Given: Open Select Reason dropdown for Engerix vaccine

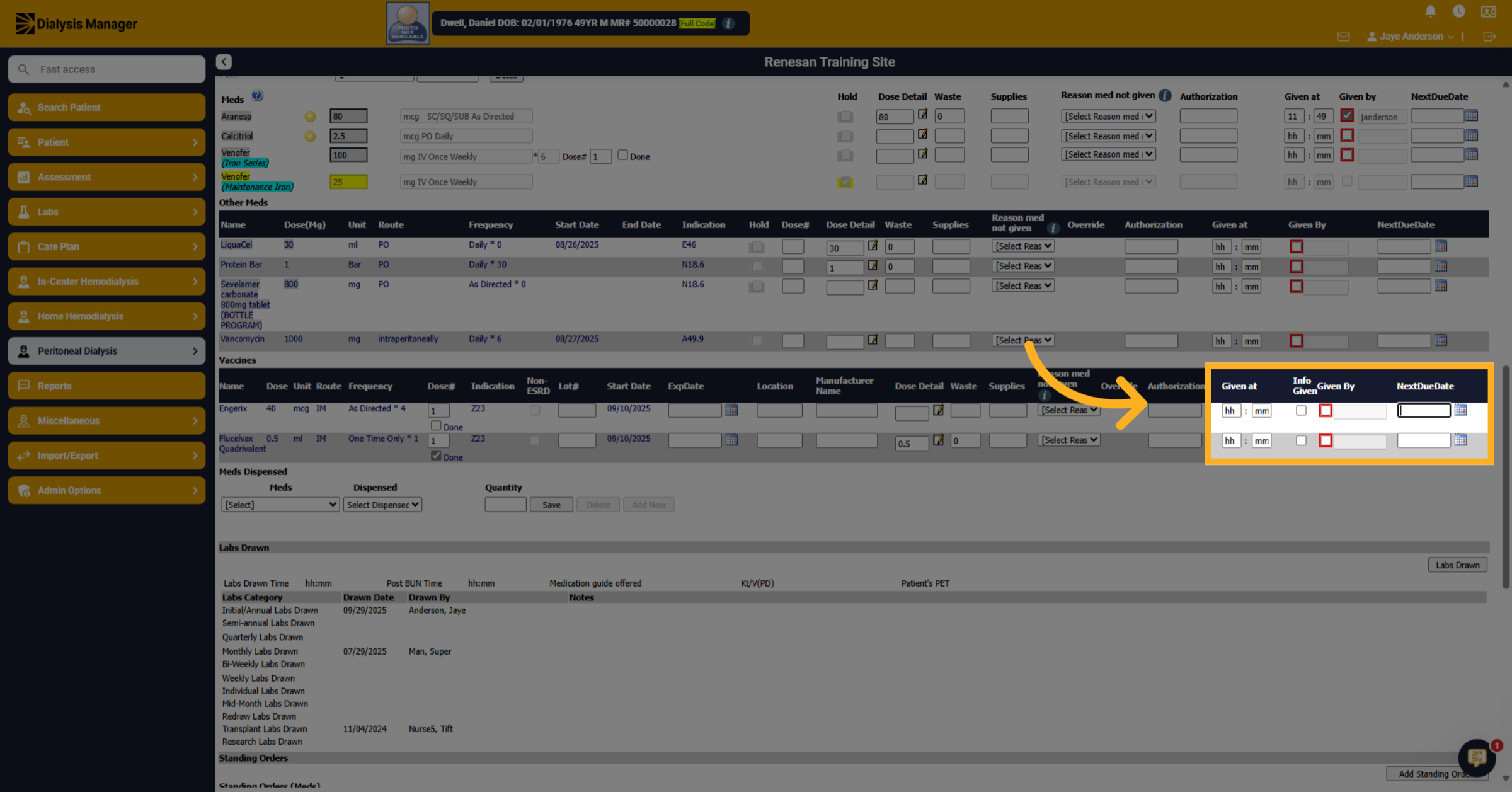Looking at the screenshot, I should tap(1068, 410).
